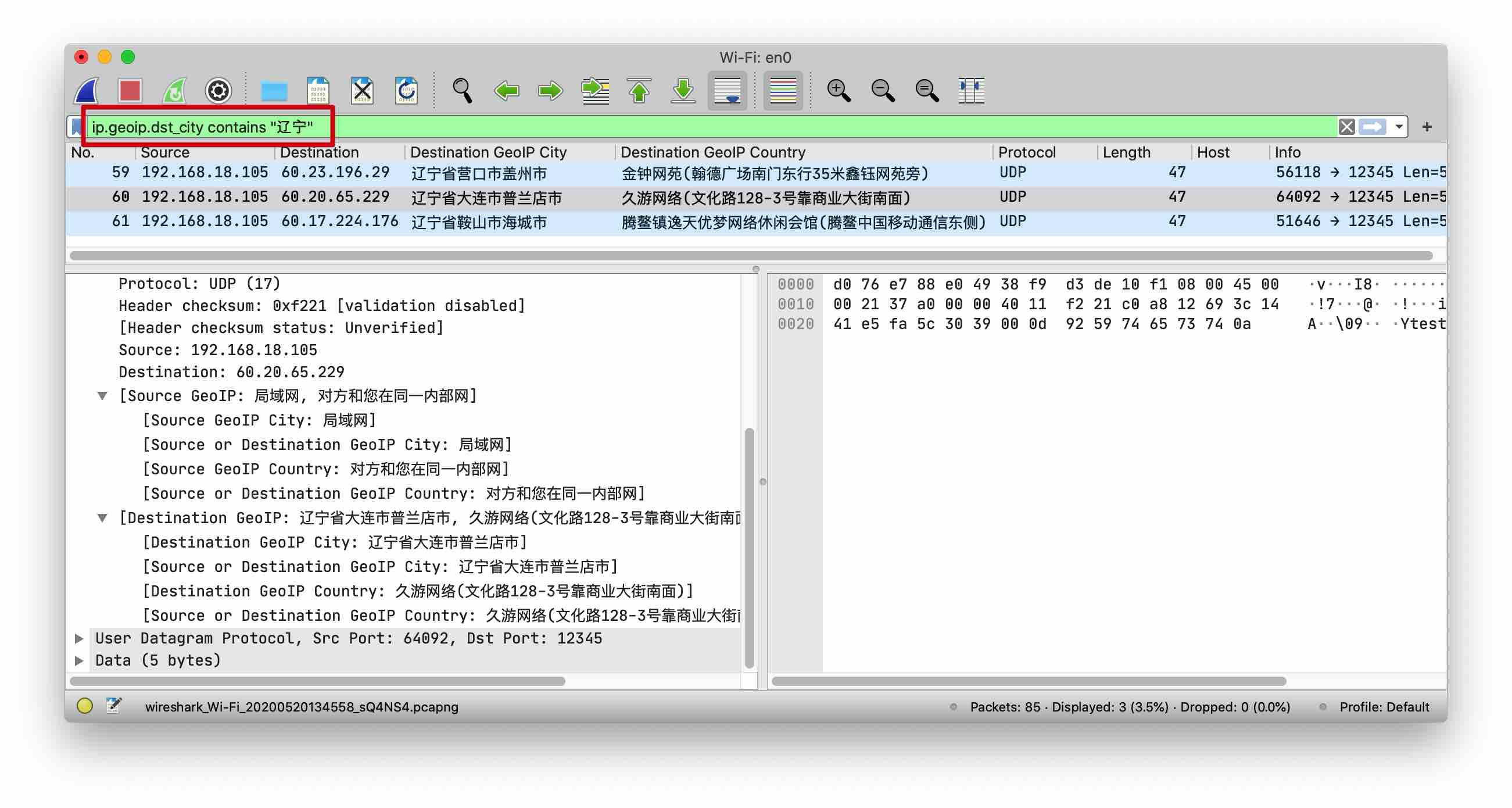Restart the current capture
The height and width of the screenshot is (808, 1512).
[x=174, y=91]
